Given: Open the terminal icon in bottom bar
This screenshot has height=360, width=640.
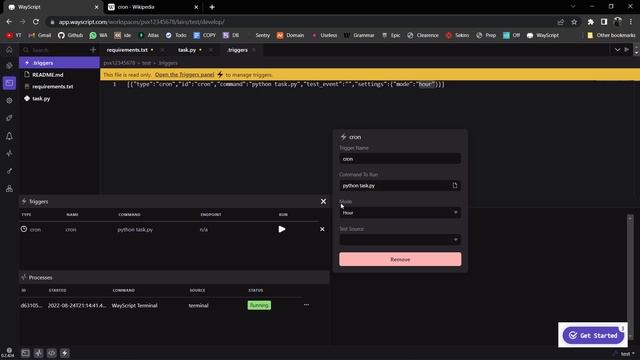Looking at the screenshot, I should [x=25, y=353].
